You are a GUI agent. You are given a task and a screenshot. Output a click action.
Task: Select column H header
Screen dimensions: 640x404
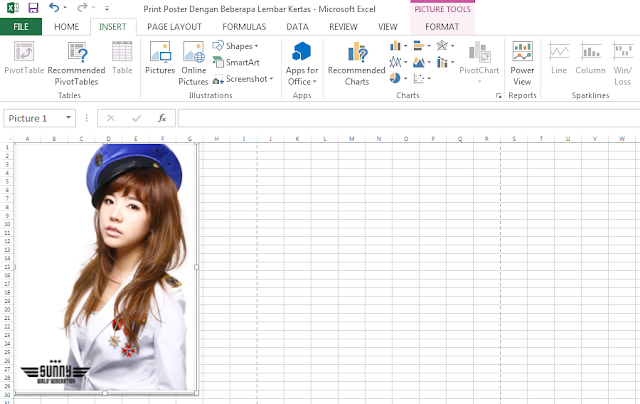click(217, 139)
